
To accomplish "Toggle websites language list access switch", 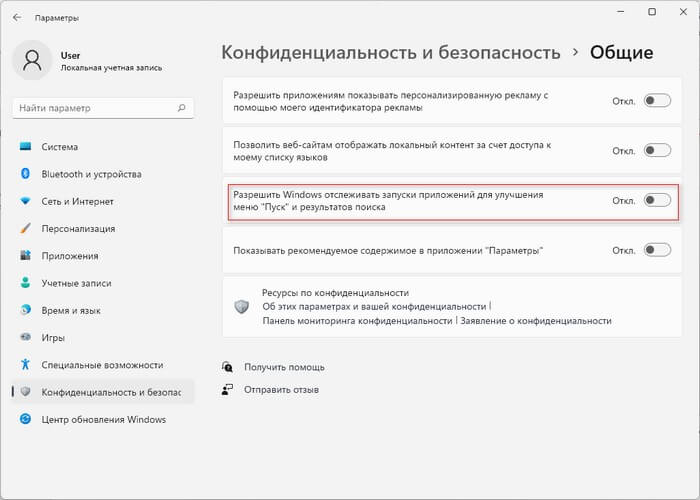I will [657, 150].
